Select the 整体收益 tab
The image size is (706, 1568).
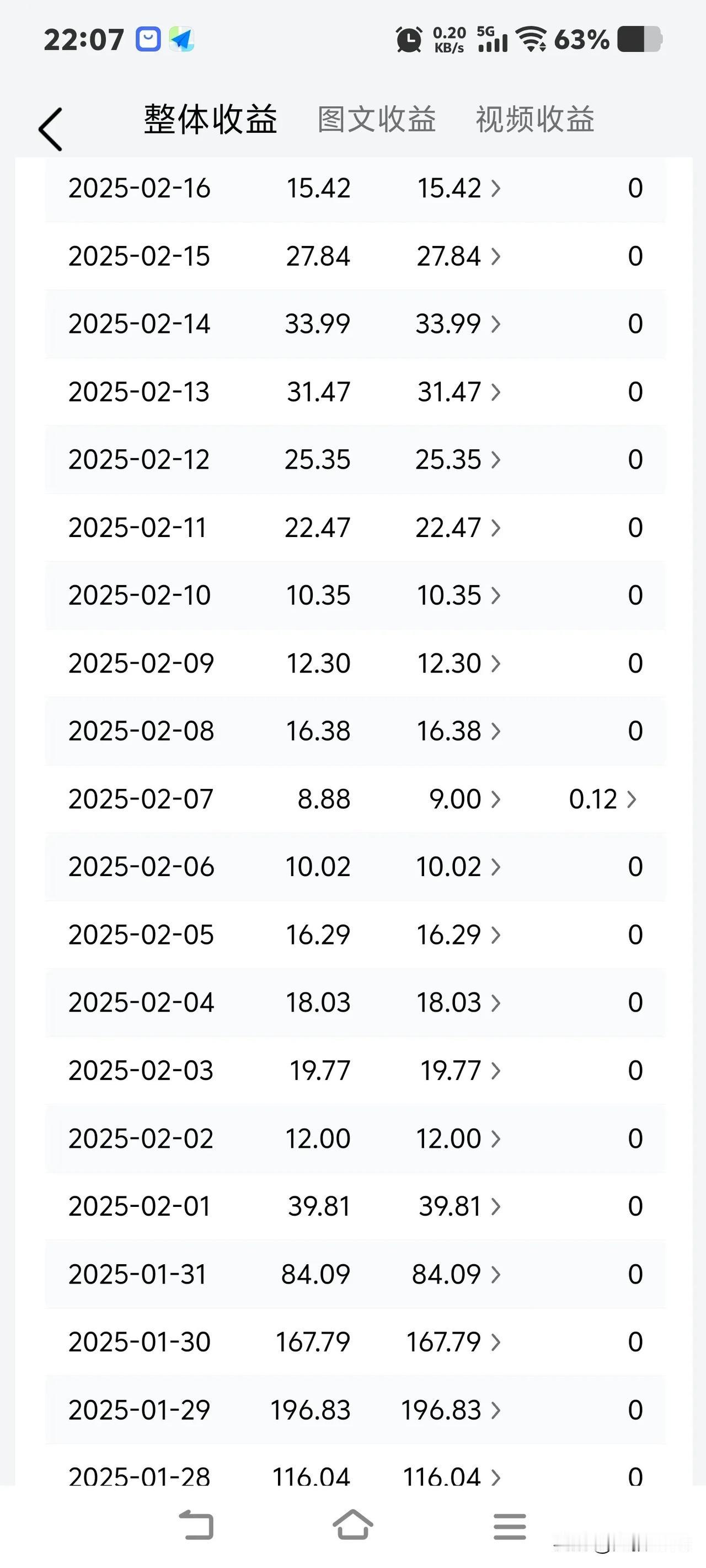[211, 119]
